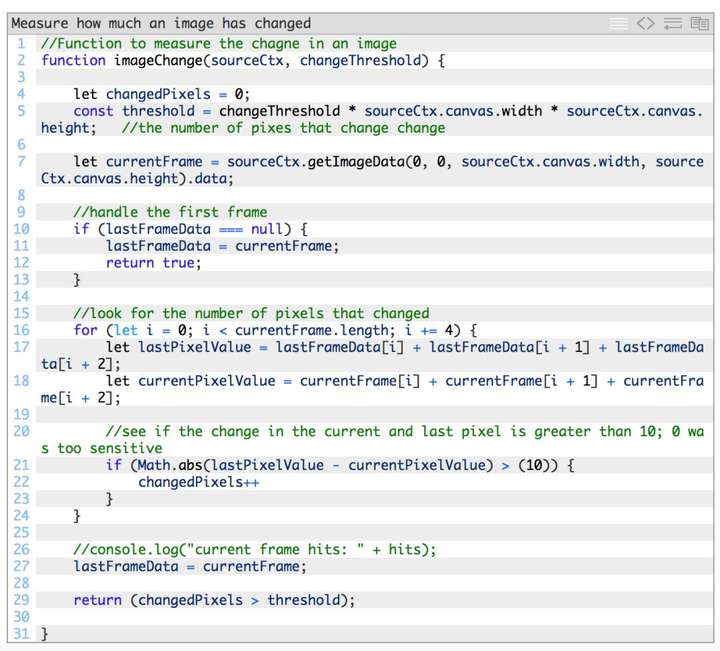Click 'if (lastFrameData === null) {' line

191,229
